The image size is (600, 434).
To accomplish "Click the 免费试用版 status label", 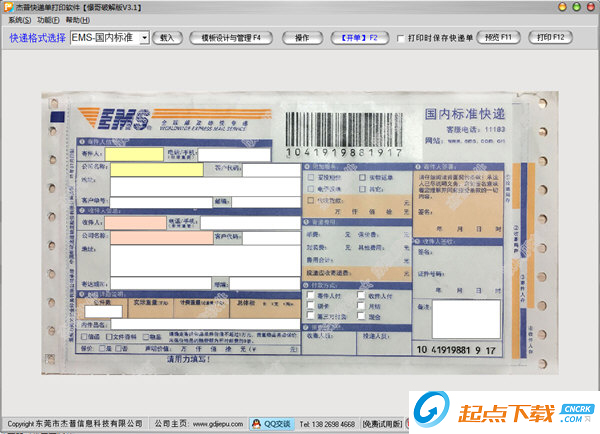I will tap(382, 424).
